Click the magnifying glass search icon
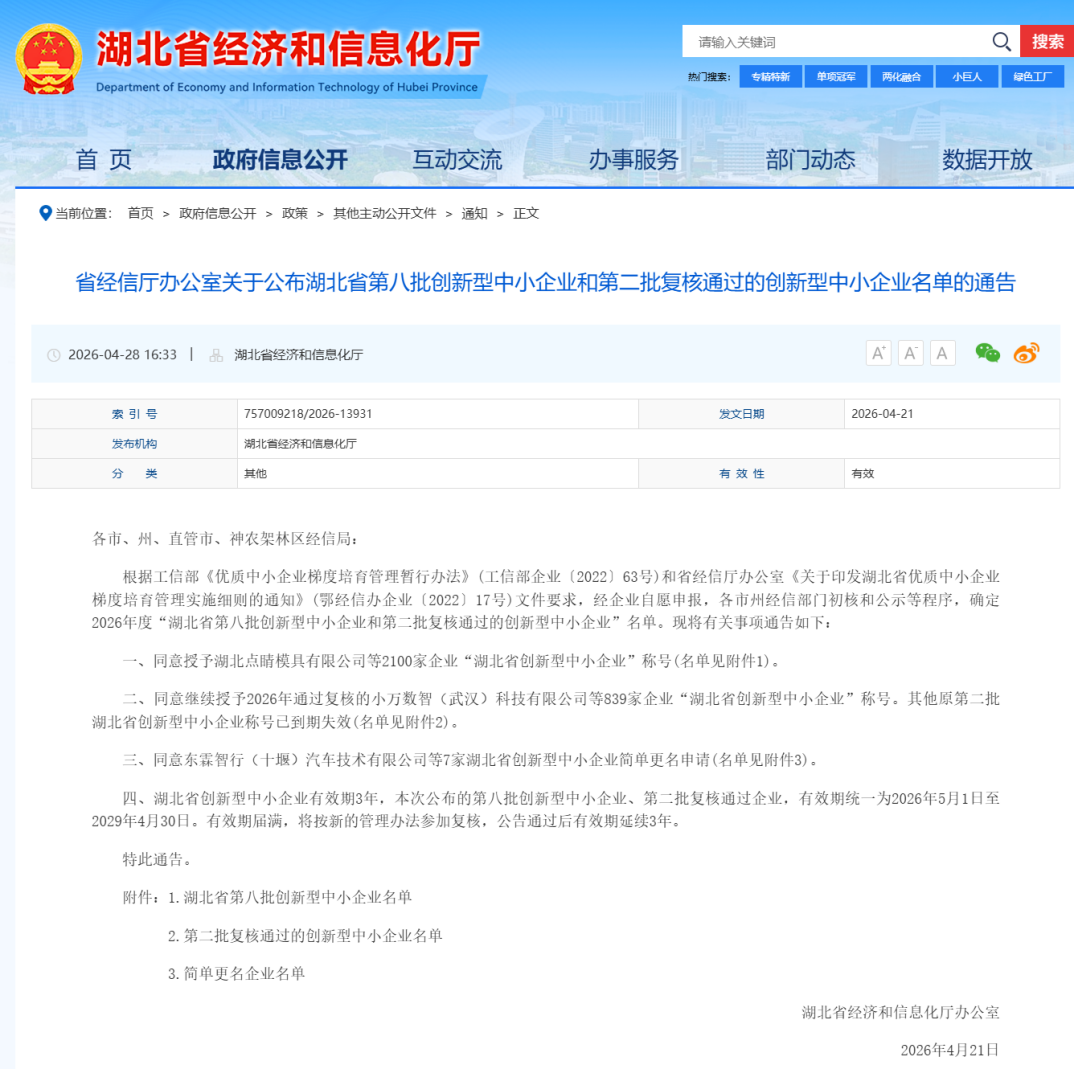 point(1001,42)
